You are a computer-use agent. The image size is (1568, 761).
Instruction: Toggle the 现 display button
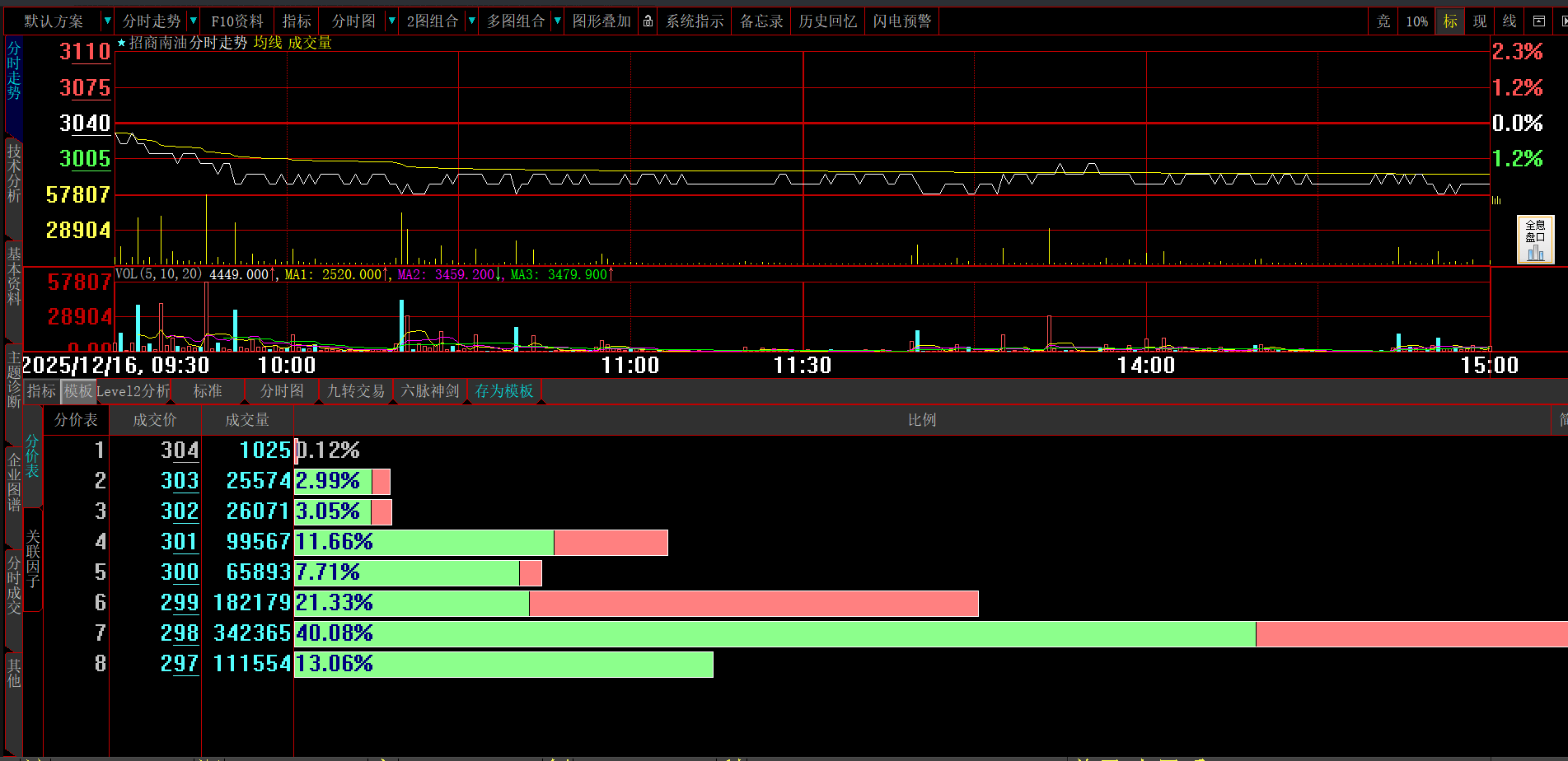pyautogui.click(x=1480, y=21)
